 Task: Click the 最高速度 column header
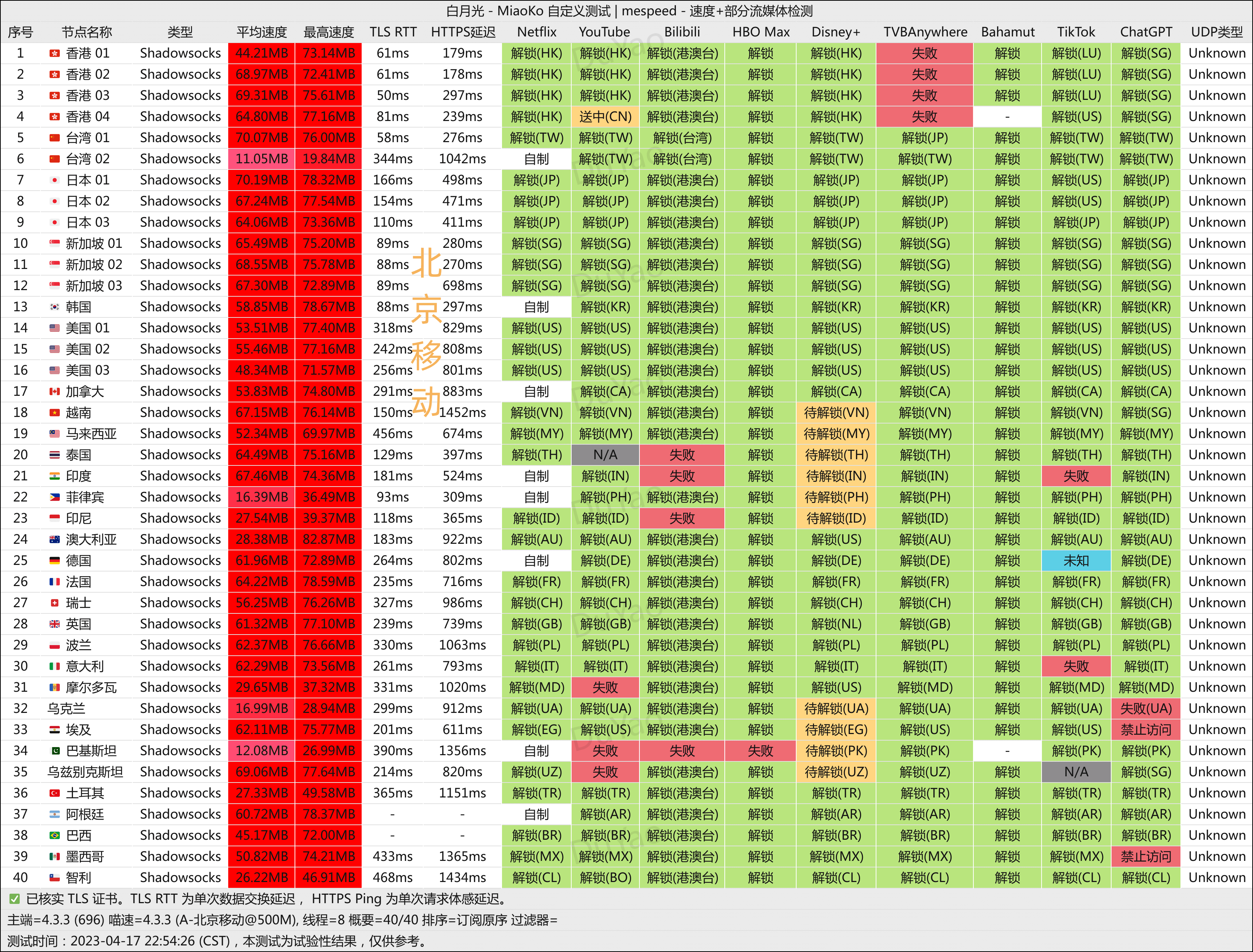329,32
